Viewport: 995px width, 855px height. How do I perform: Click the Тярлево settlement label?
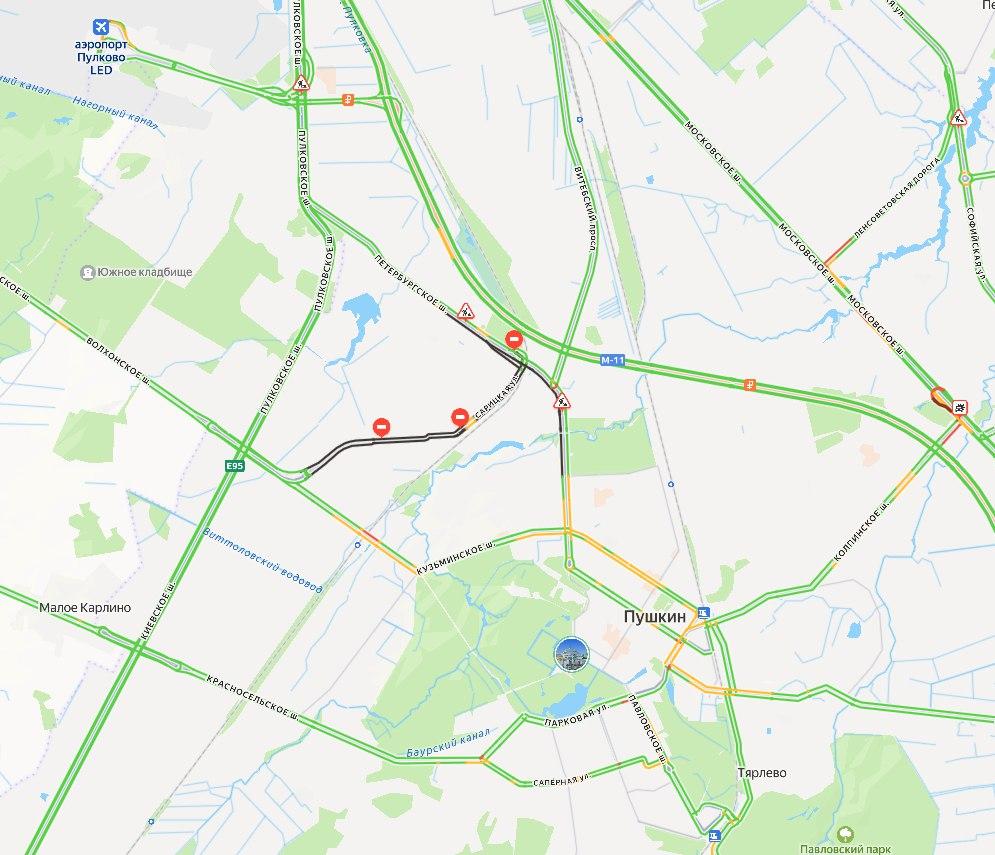point(762,772)
